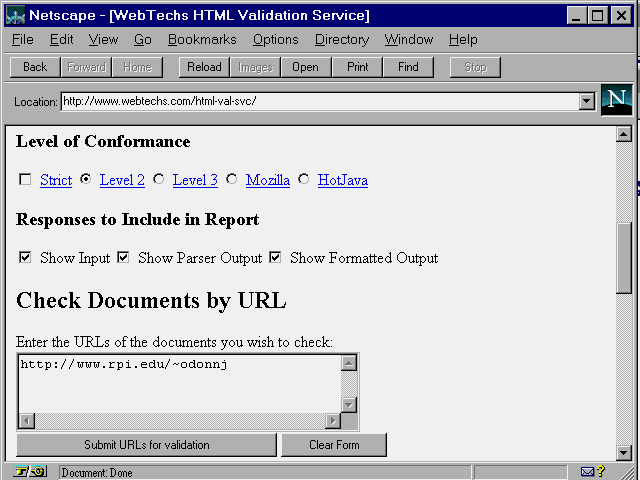Expand the Location URL dropdown arrow
The image size is (640, 480).
pos(586,102)
